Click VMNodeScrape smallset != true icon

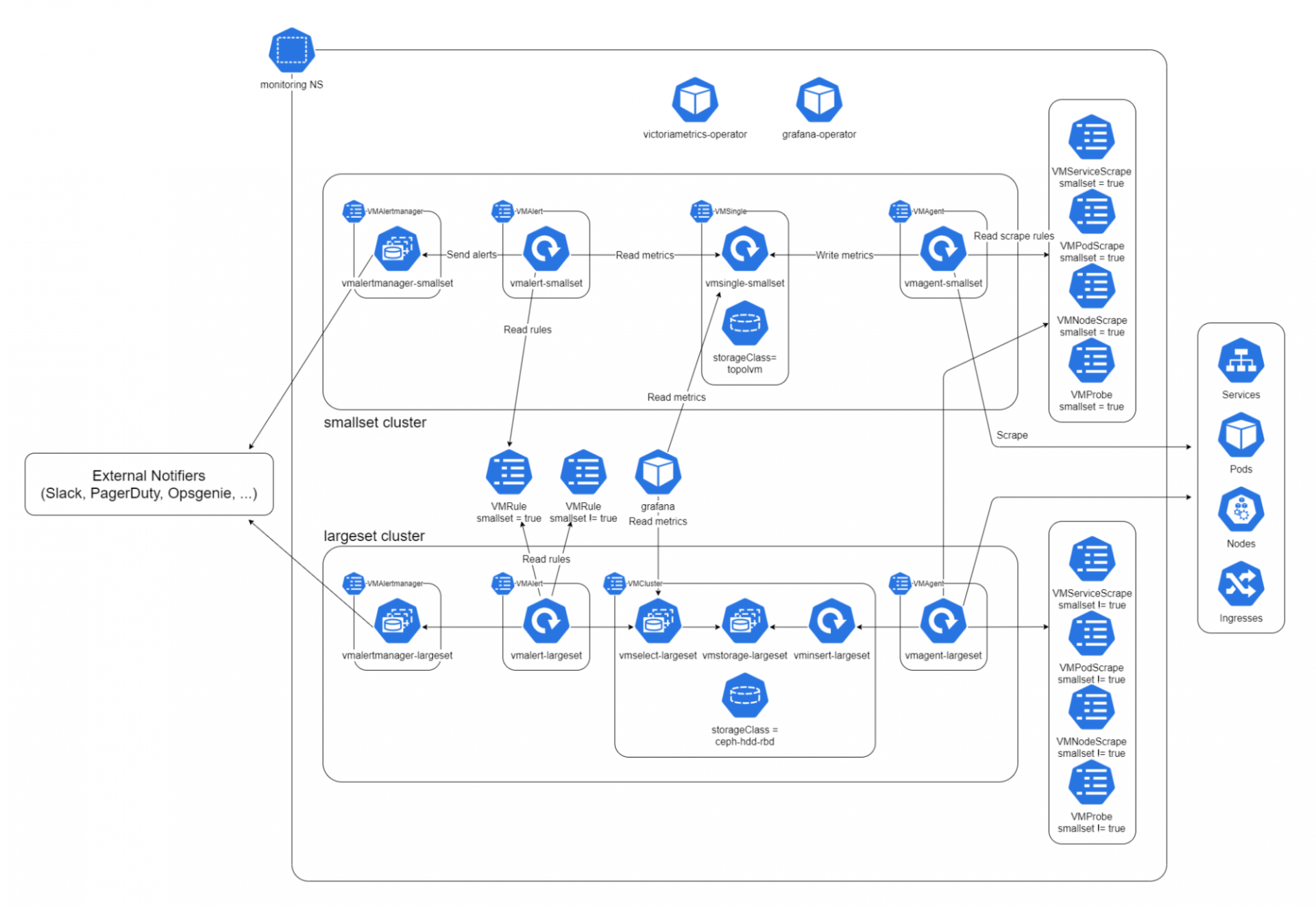[x=1091, y=708]
